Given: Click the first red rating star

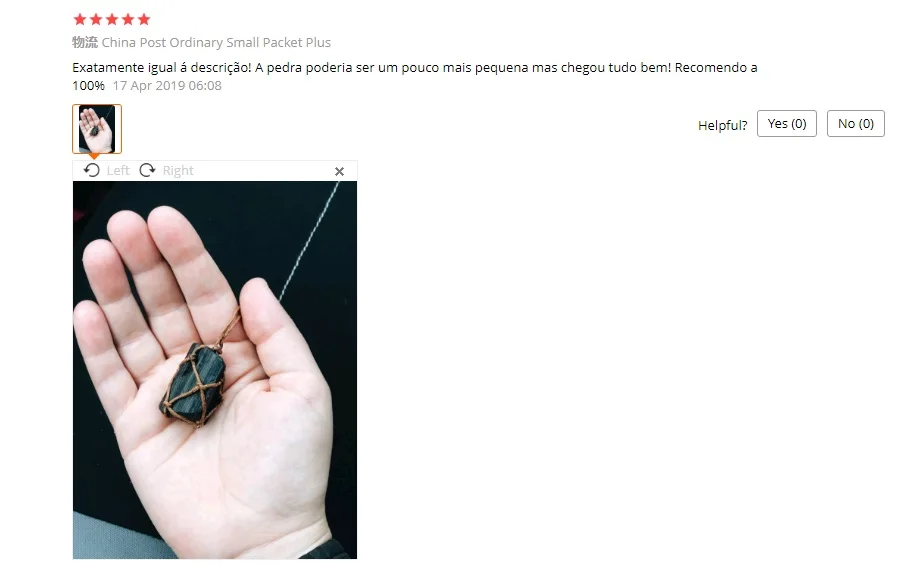Looking at the screenshot, I should [80, 20].
